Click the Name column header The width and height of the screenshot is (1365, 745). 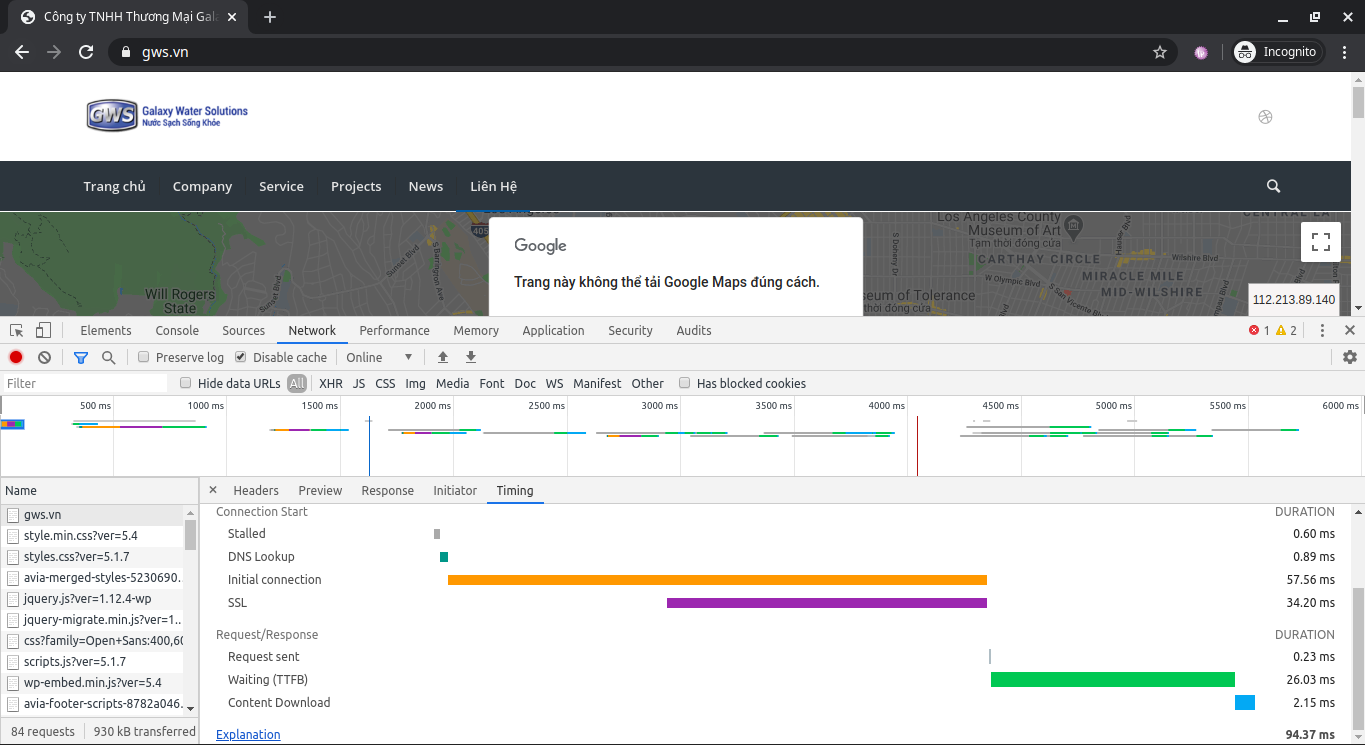99,490
